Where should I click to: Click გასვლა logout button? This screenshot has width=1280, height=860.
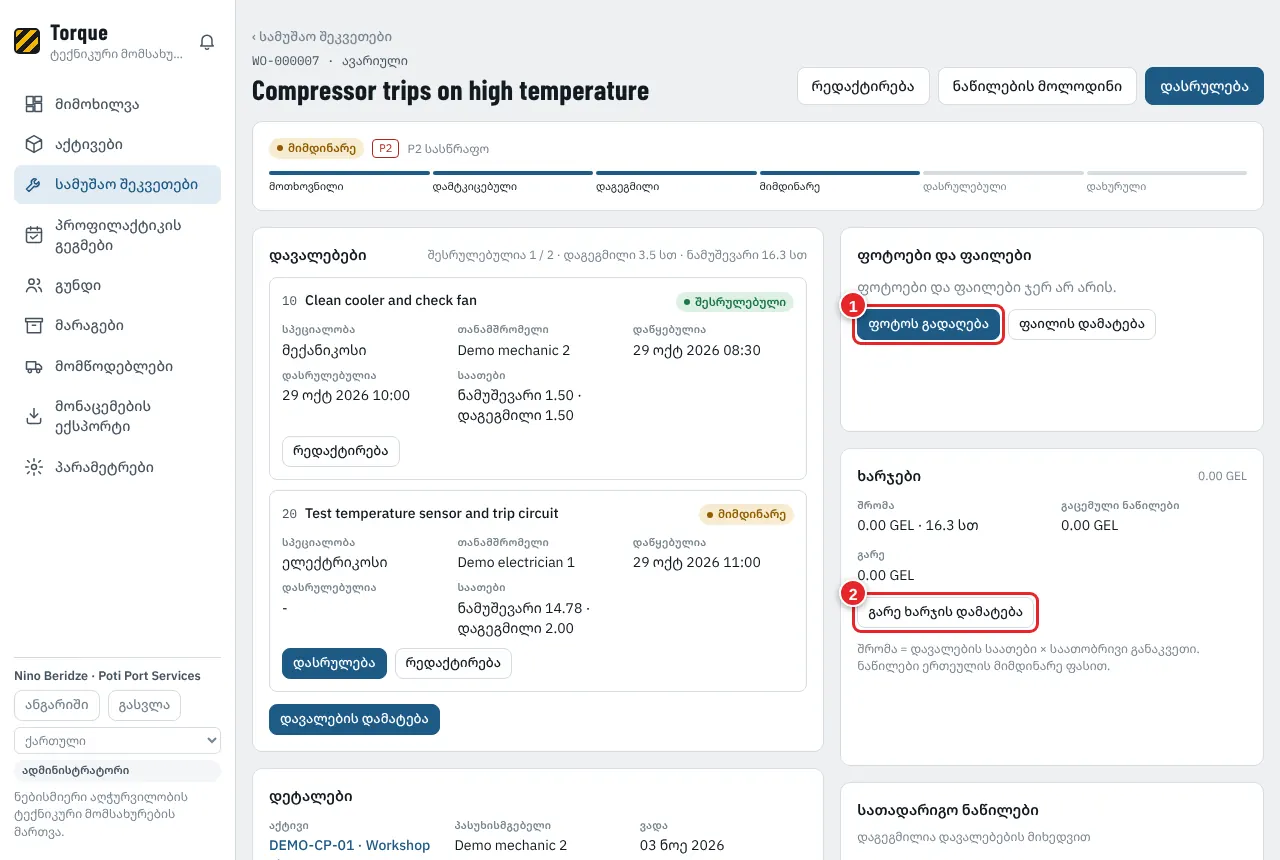[x=144, y=704]
